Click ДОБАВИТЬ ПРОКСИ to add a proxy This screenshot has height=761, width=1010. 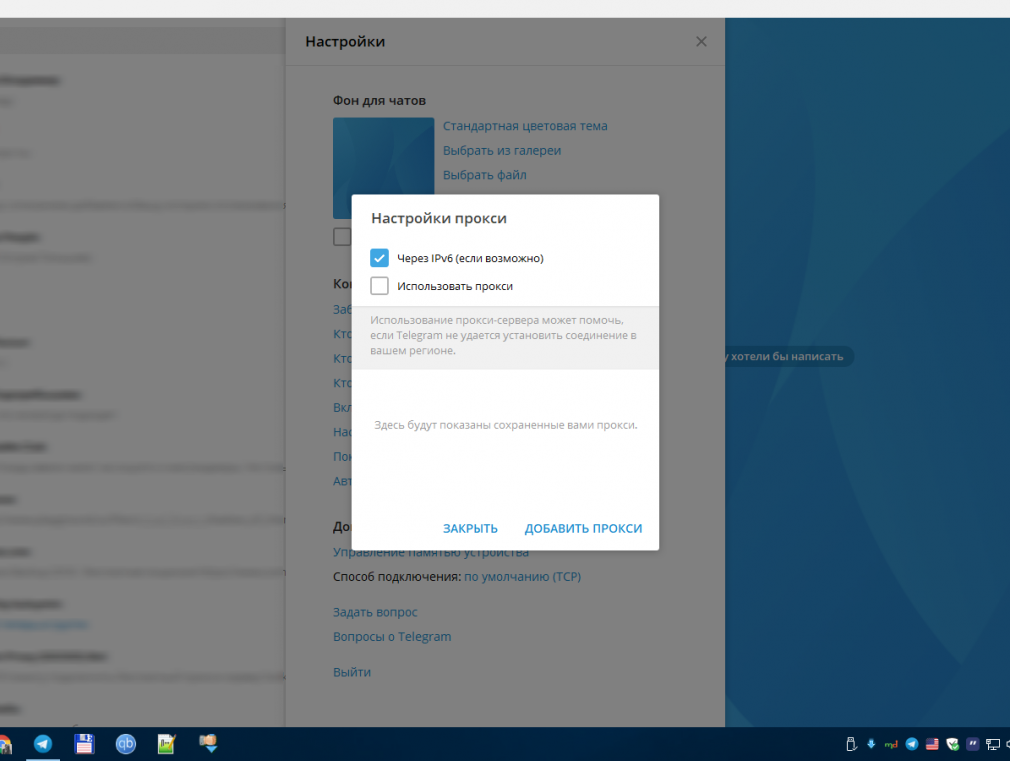(x=583, y=528)
